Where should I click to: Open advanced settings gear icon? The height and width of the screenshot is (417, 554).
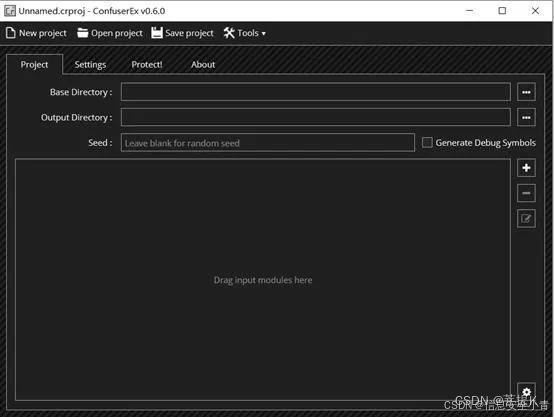[x=526, y=392]
